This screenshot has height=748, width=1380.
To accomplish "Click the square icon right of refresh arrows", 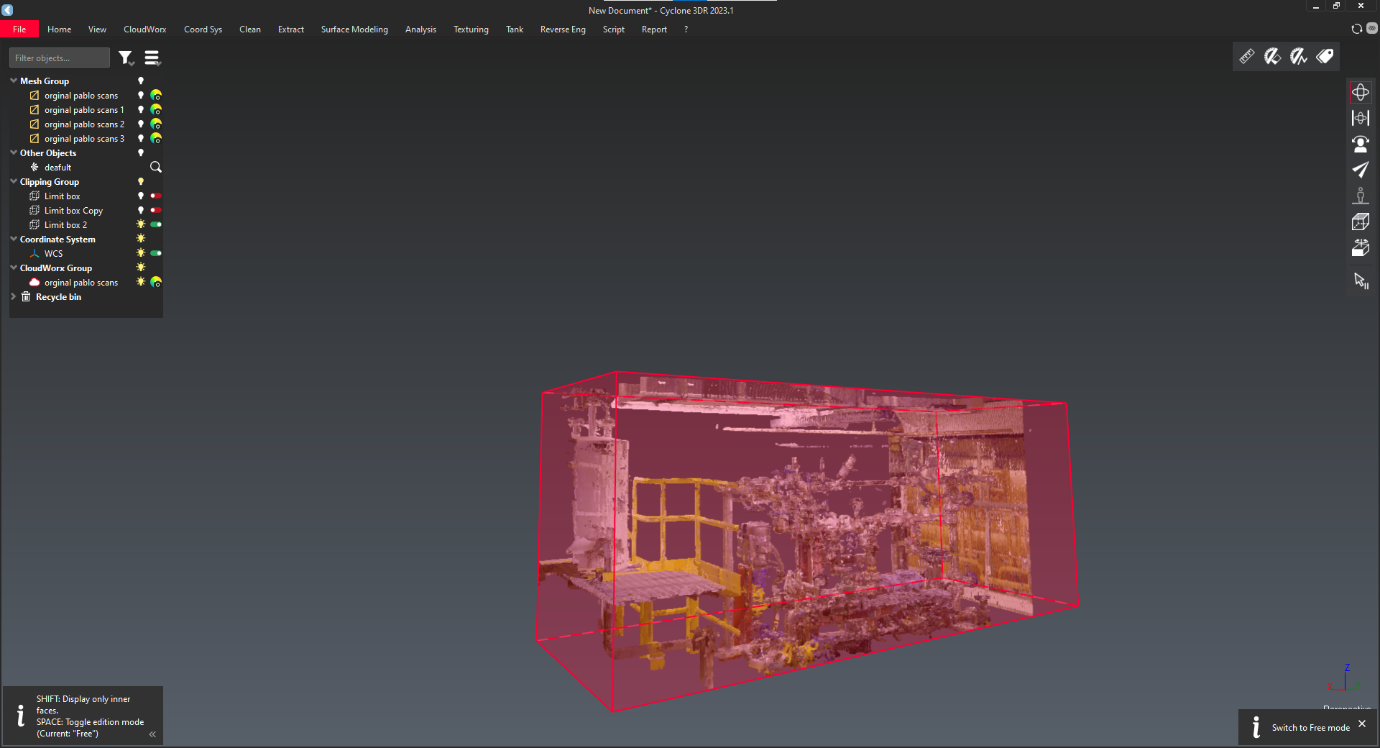I will coord(1371,29).
